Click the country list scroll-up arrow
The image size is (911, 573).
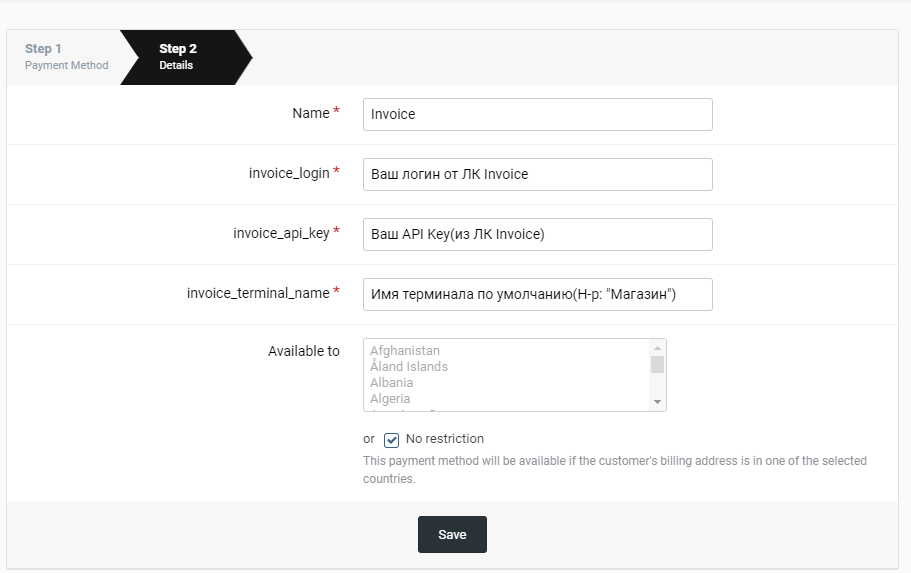[x=657, y=347]
